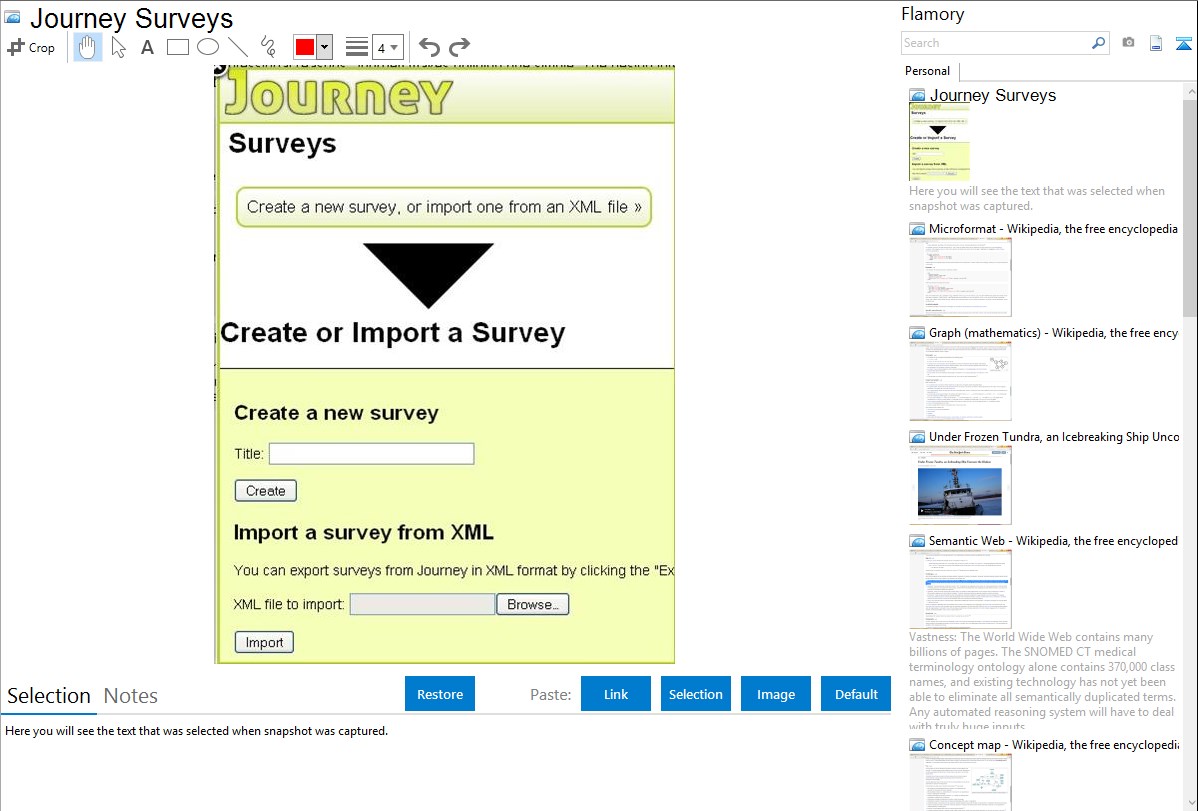Click the icon beside Journey Surveys list entry
The width and height of the screenshot is (1198, 811).
[x=917, y=96]
